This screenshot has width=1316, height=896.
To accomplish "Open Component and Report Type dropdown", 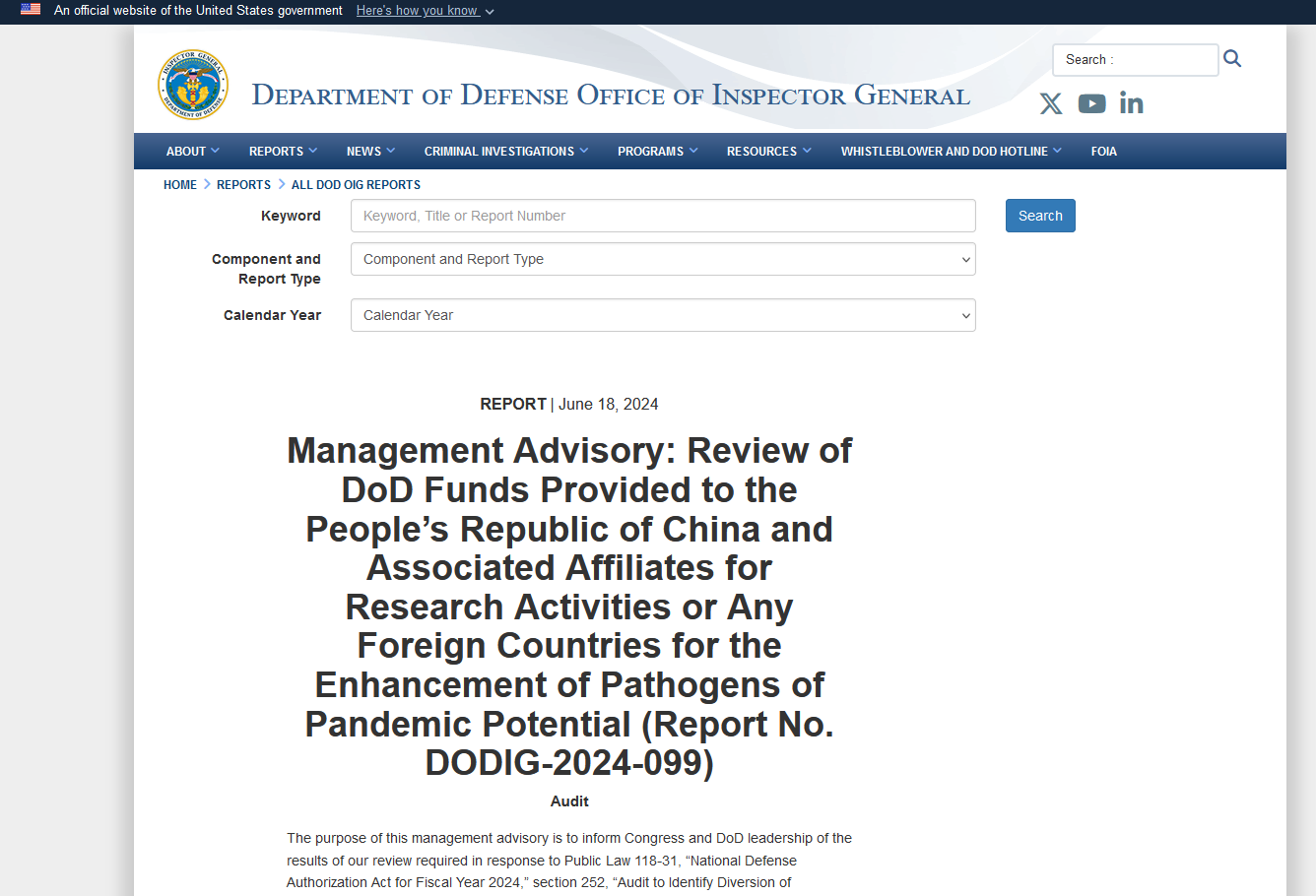I will coord(663,259).
